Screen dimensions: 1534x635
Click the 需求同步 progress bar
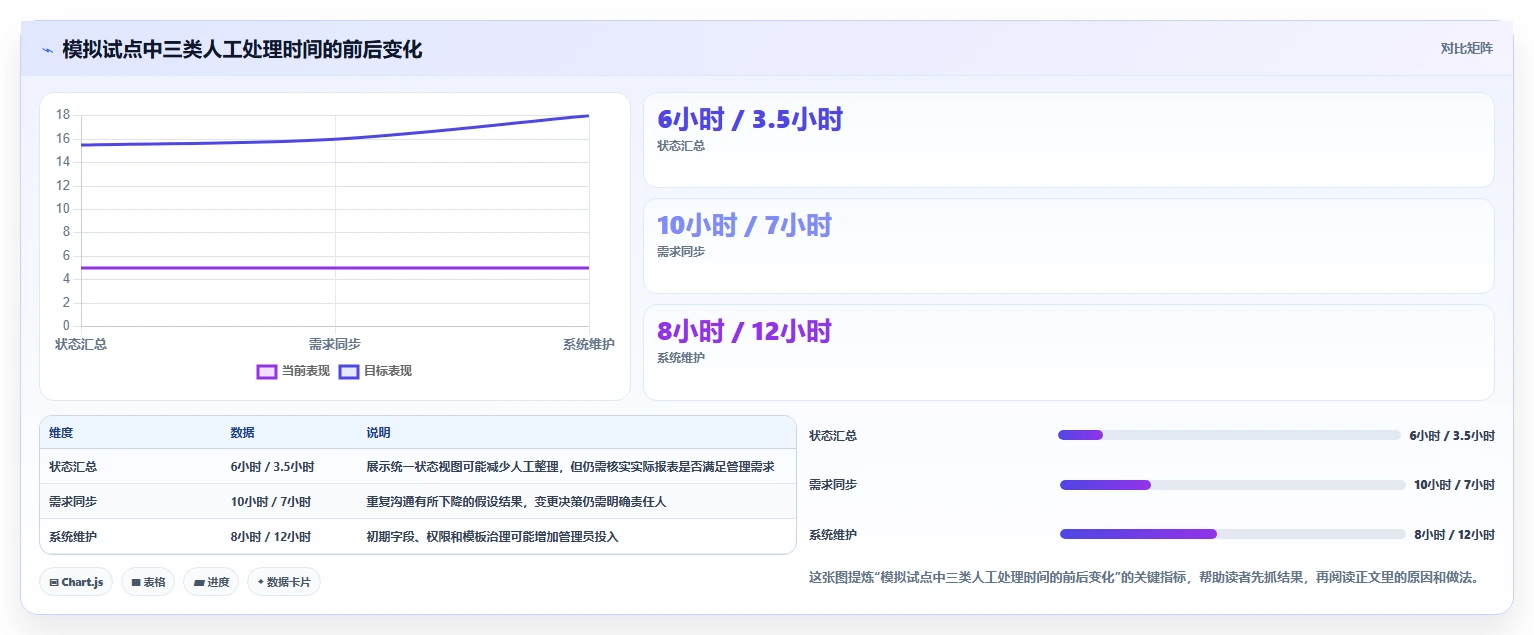tap(1233, 485)
